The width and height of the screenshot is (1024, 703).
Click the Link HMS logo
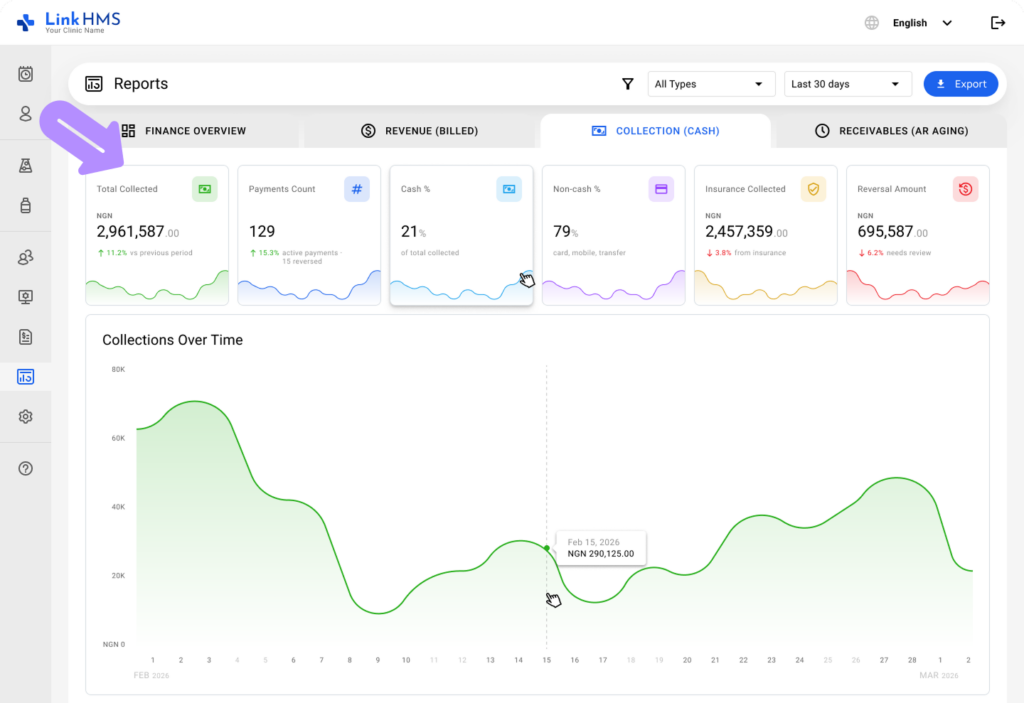pyautogui.click(x=69, y=22)
